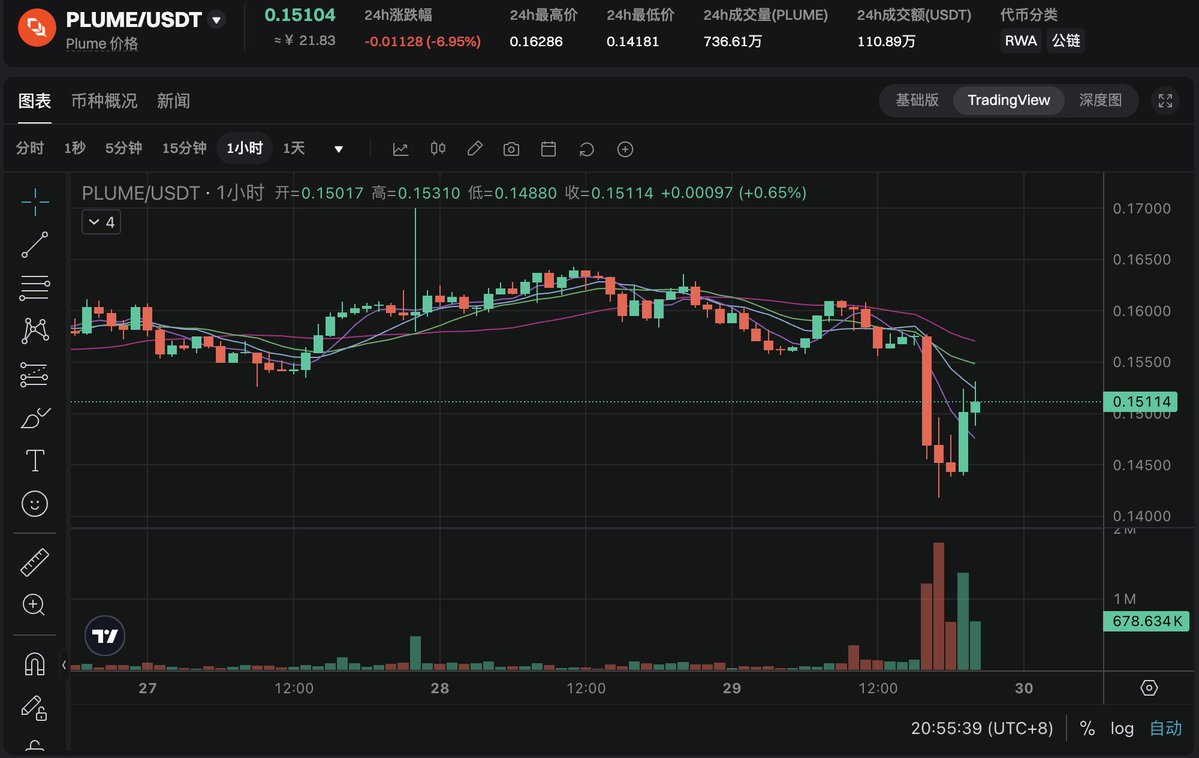Toggle log scale mode
1199x758 pixels.
pos(1122,728)
